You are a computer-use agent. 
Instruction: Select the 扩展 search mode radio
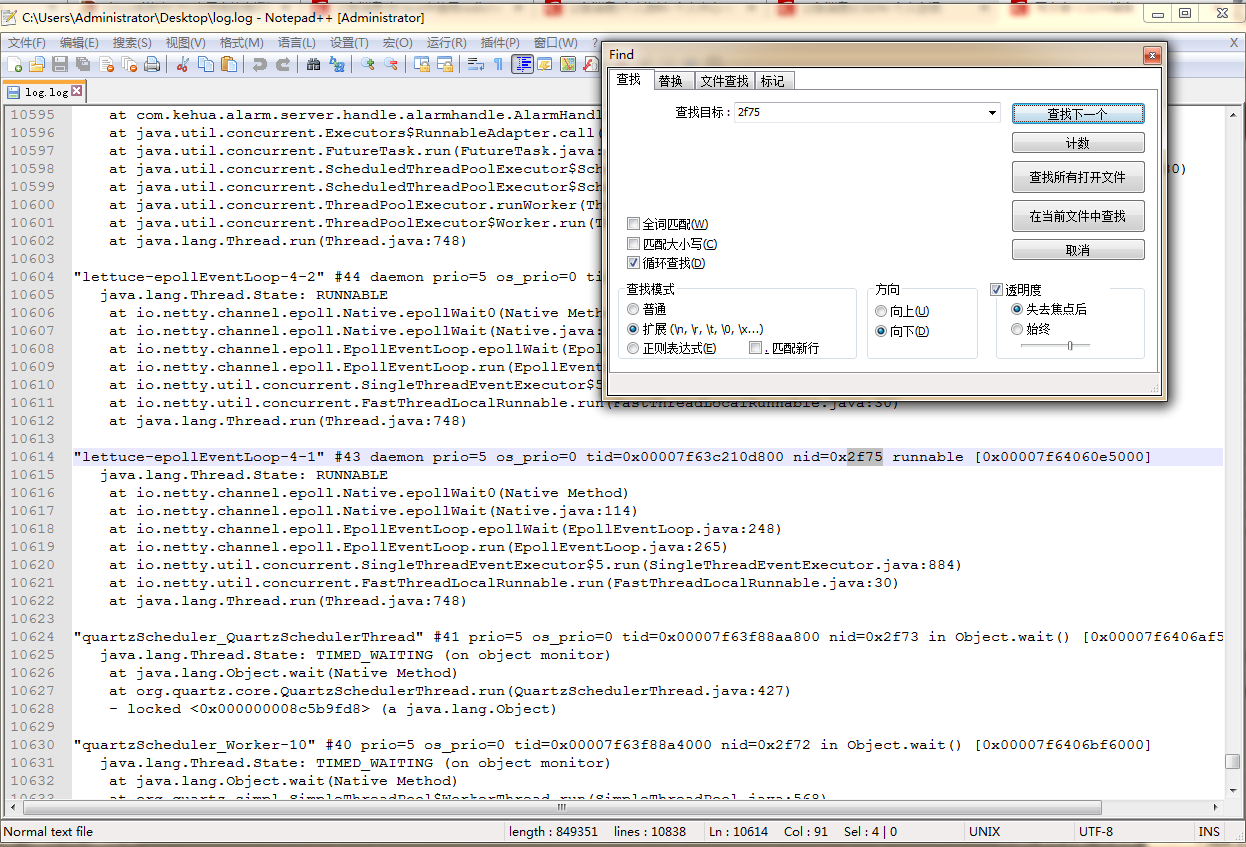point(633,329)
